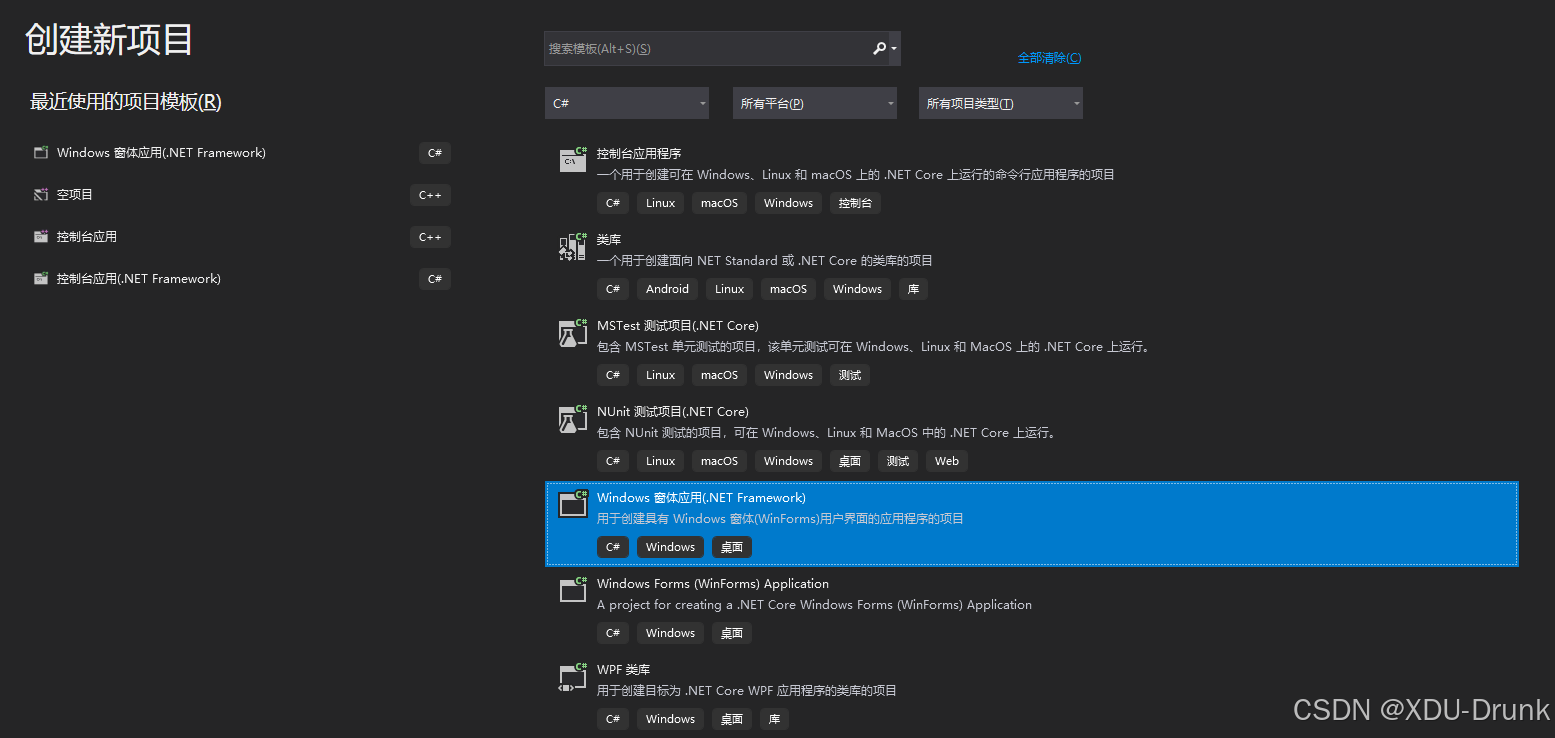Click the C++ badge beside 空项目
Viewport: 1555px width, 738px height.
(x=430, y=195)
